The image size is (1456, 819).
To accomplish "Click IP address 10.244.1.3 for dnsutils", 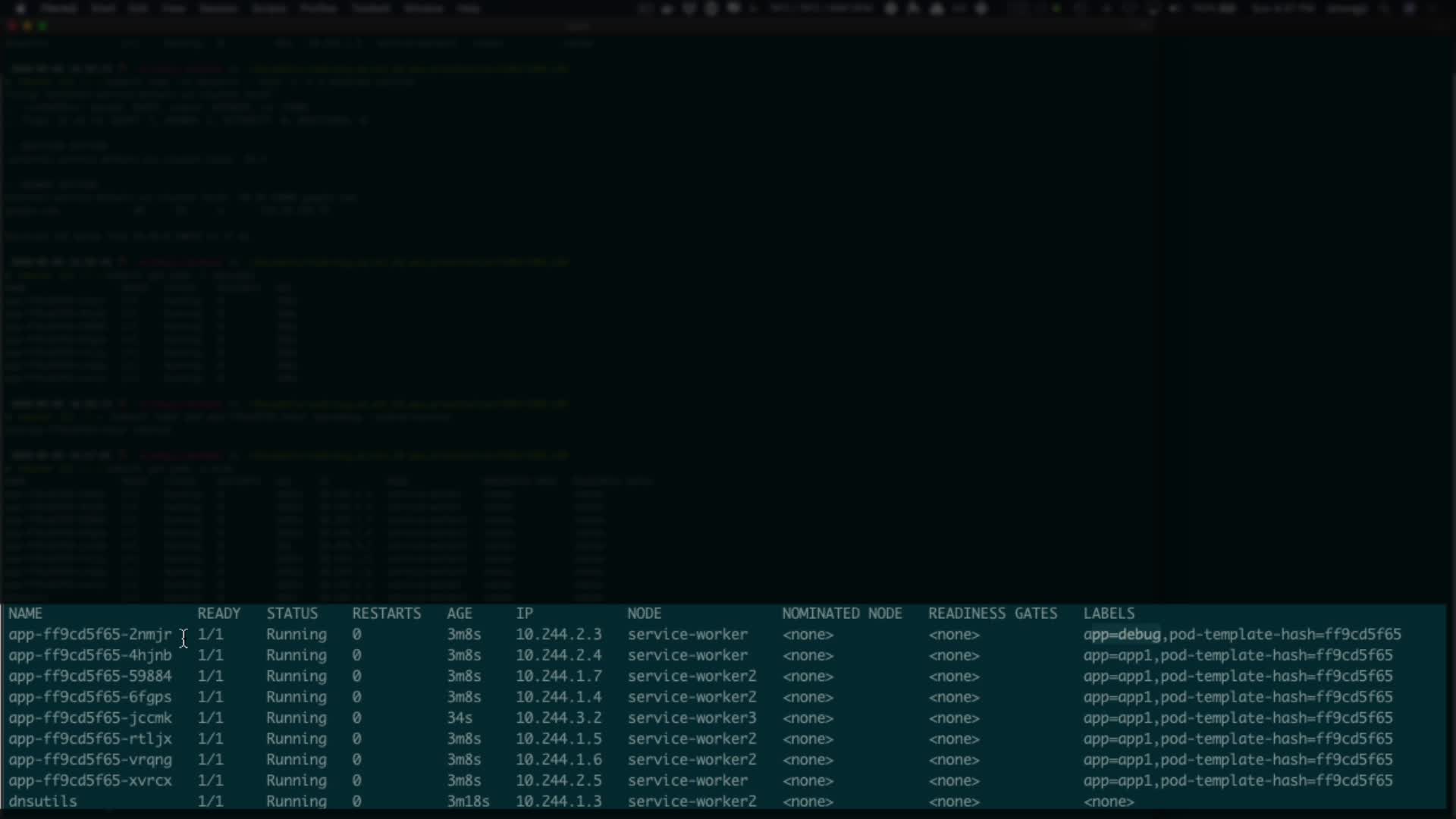I will click(559, 802).
